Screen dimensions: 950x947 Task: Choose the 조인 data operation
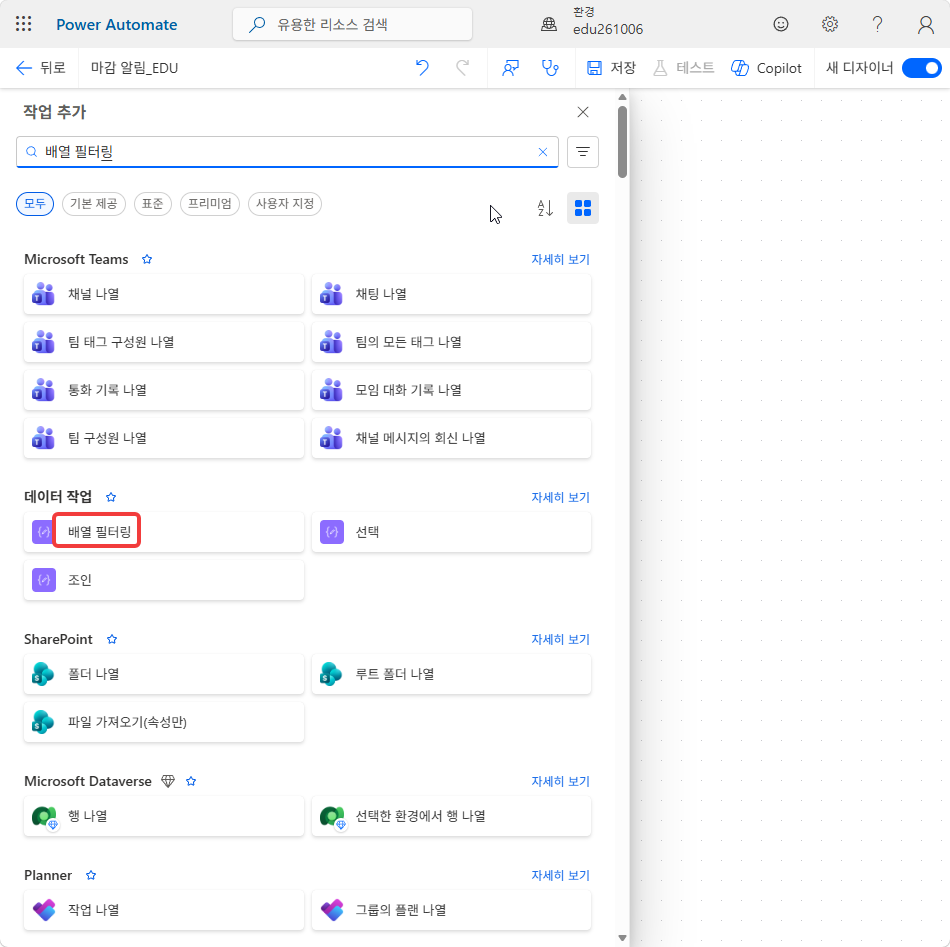(164, 580)
